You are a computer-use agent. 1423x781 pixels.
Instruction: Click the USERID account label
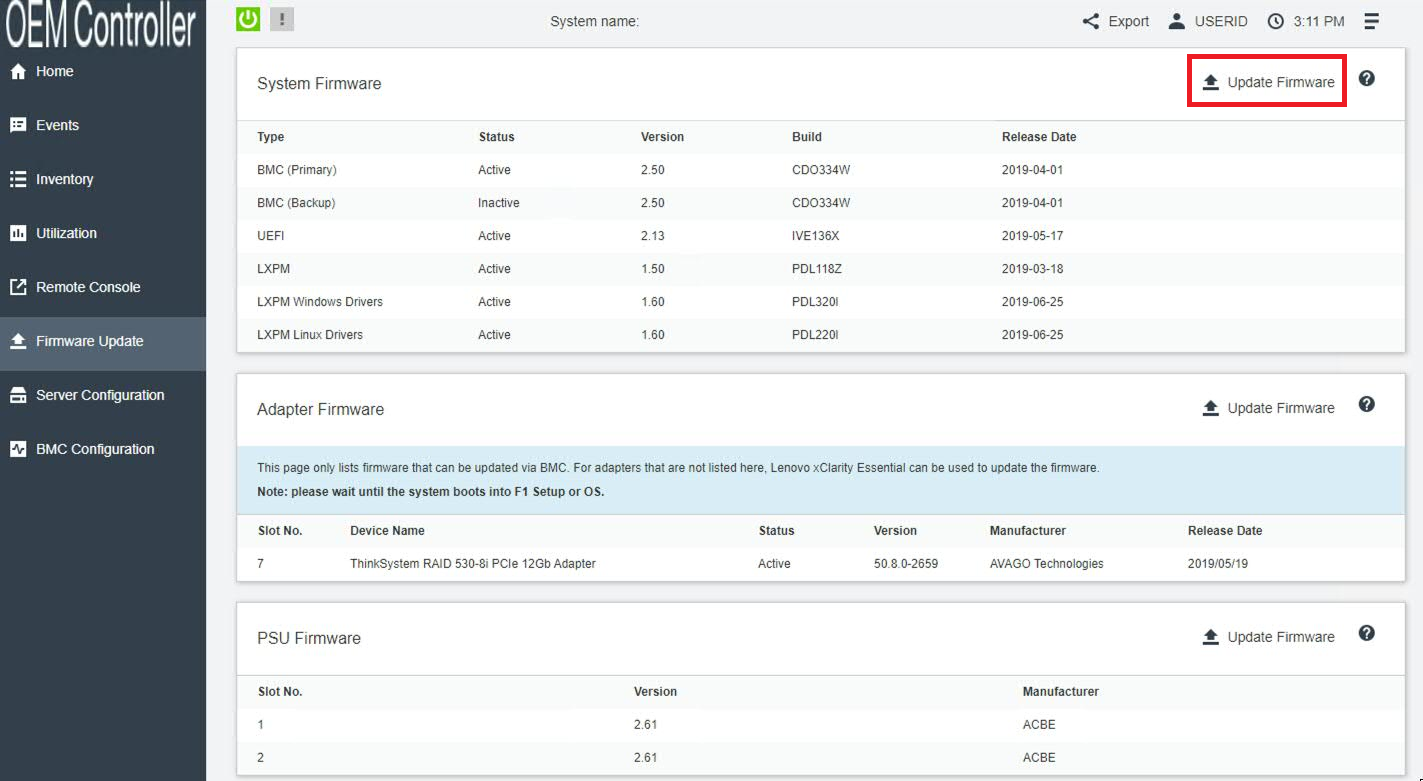(x=1221, y=21)
